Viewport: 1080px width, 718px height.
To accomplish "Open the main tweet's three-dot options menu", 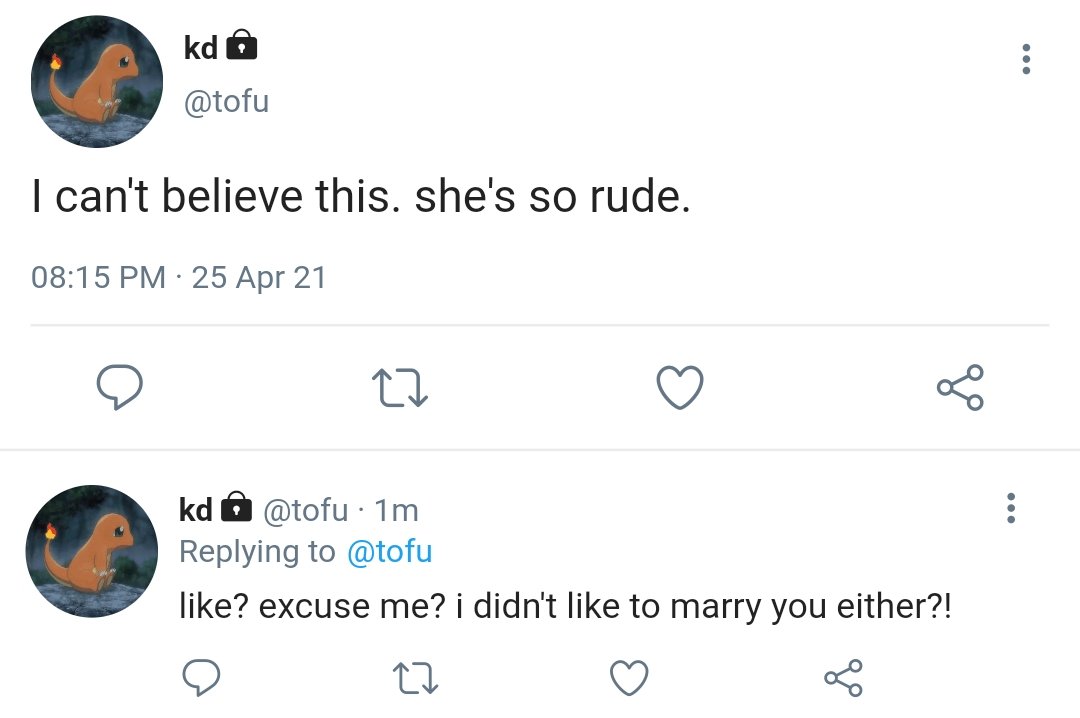I will pos(1026,59).
